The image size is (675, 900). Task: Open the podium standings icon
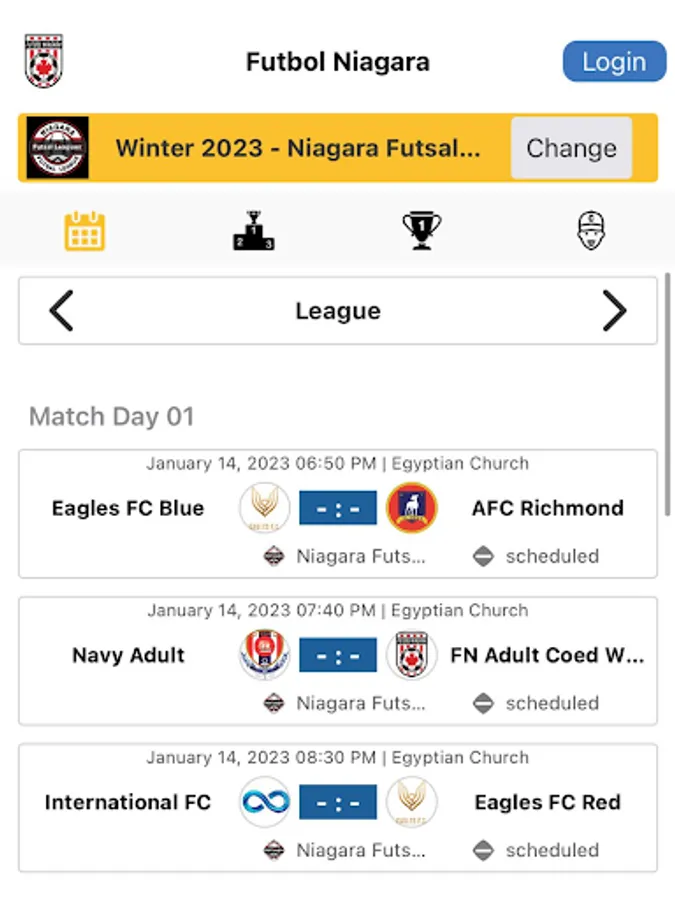253,230
